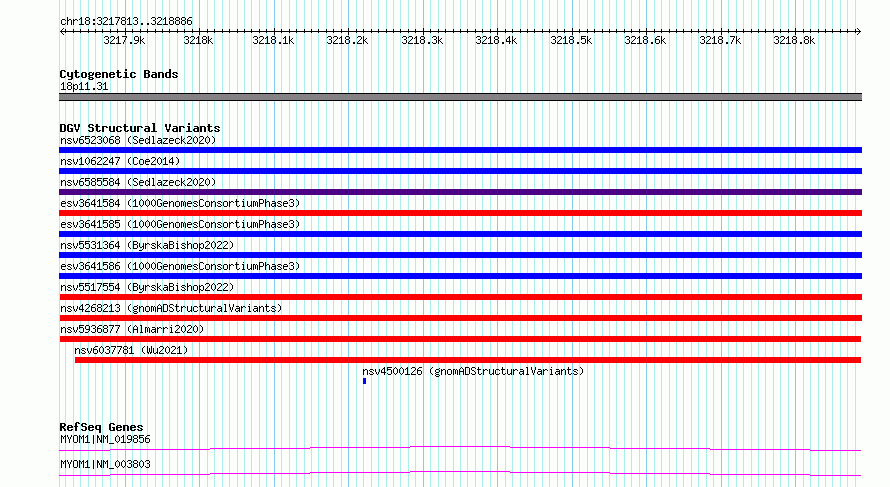The image size is (890, 487).
Task: Click the chr18:3217813..3218886 coordinate label
Action: (126, 21)
